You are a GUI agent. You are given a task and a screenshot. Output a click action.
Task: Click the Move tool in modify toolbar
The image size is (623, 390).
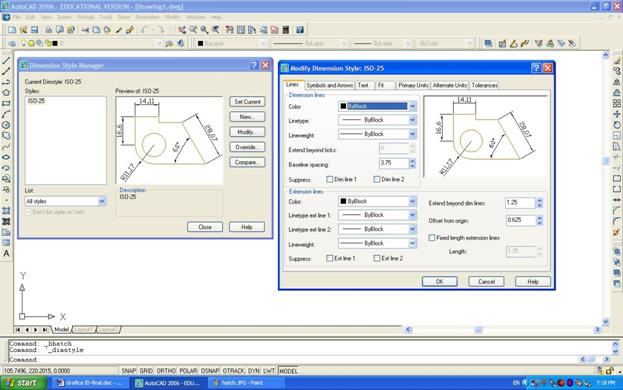pyautogui.click(x=617, y=114)
